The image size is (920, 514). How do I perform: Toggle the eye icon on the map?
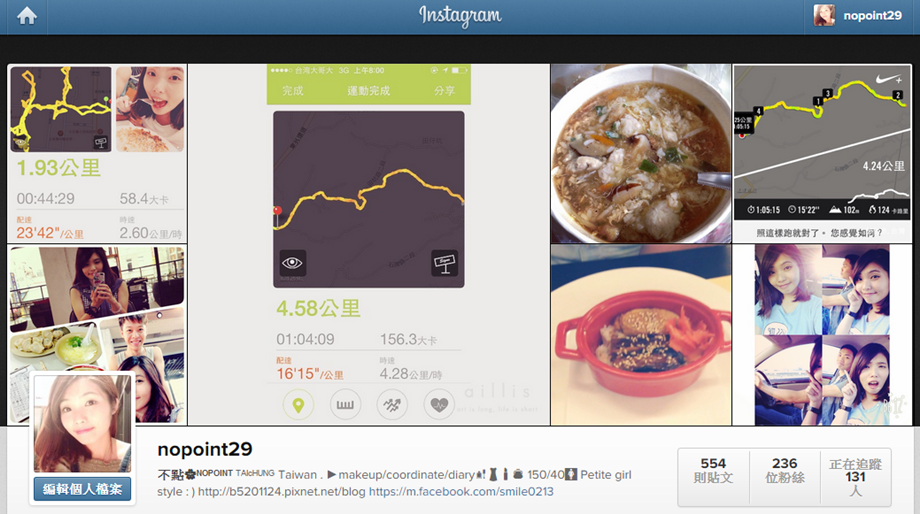[292, 263]
